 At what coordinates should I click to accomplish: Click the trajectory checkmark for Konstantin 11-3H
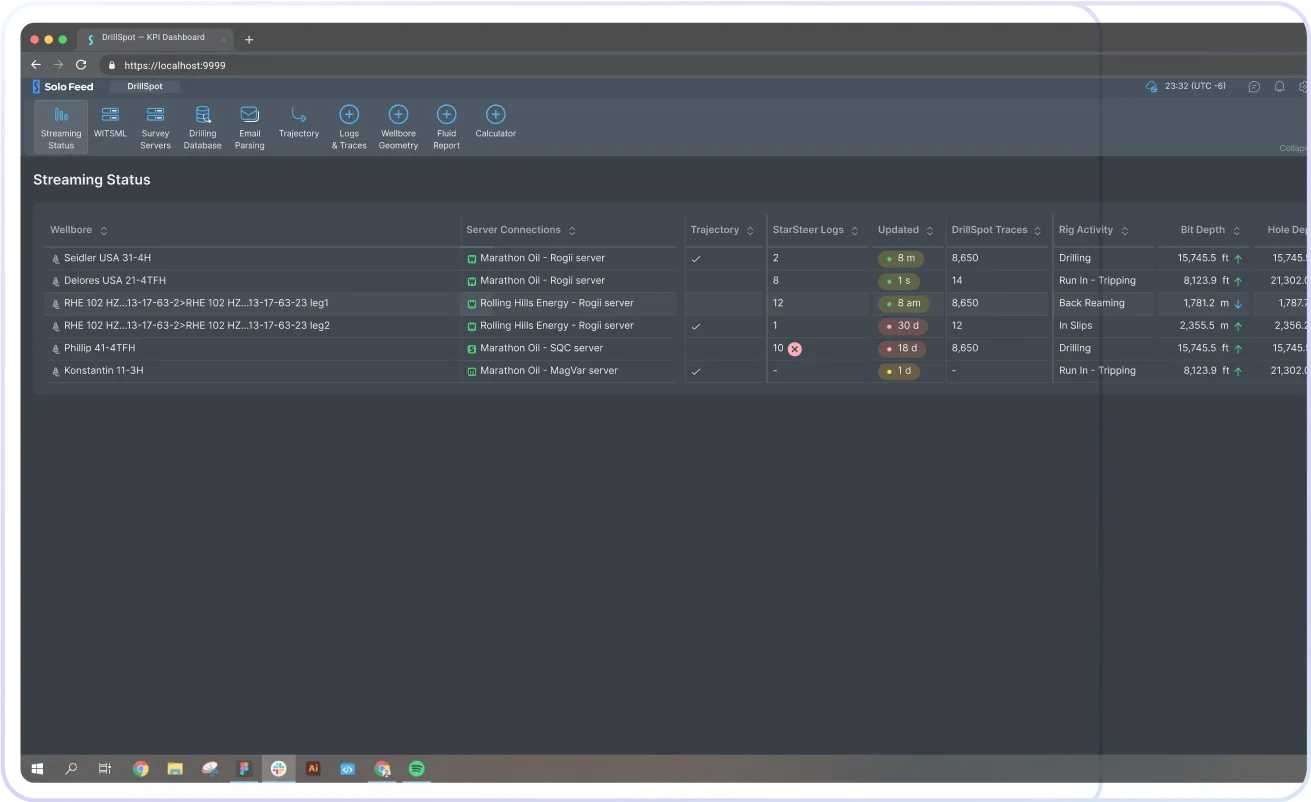[x=696, y=372]
